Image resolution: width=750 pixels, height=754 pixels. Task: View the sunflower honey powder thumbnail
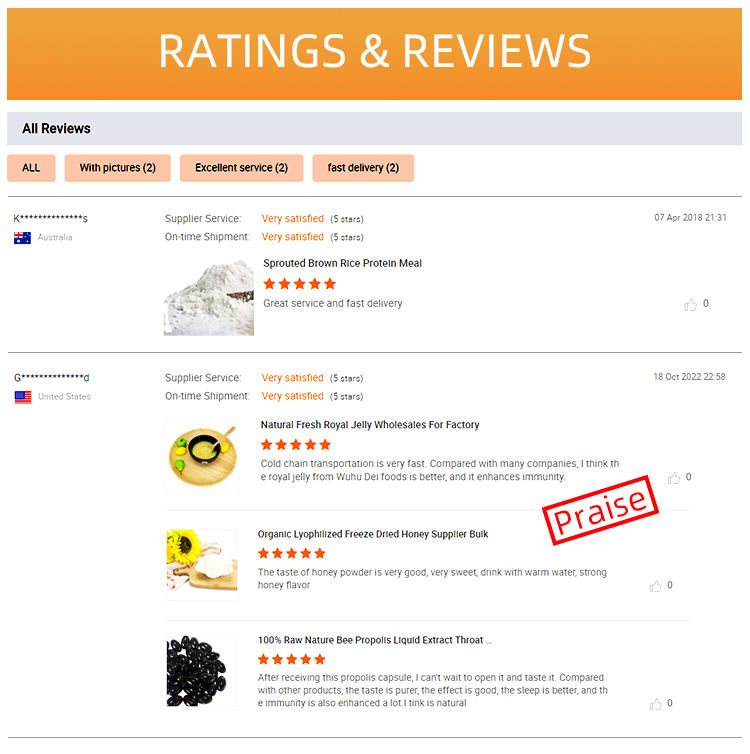[x=202, y=565]
